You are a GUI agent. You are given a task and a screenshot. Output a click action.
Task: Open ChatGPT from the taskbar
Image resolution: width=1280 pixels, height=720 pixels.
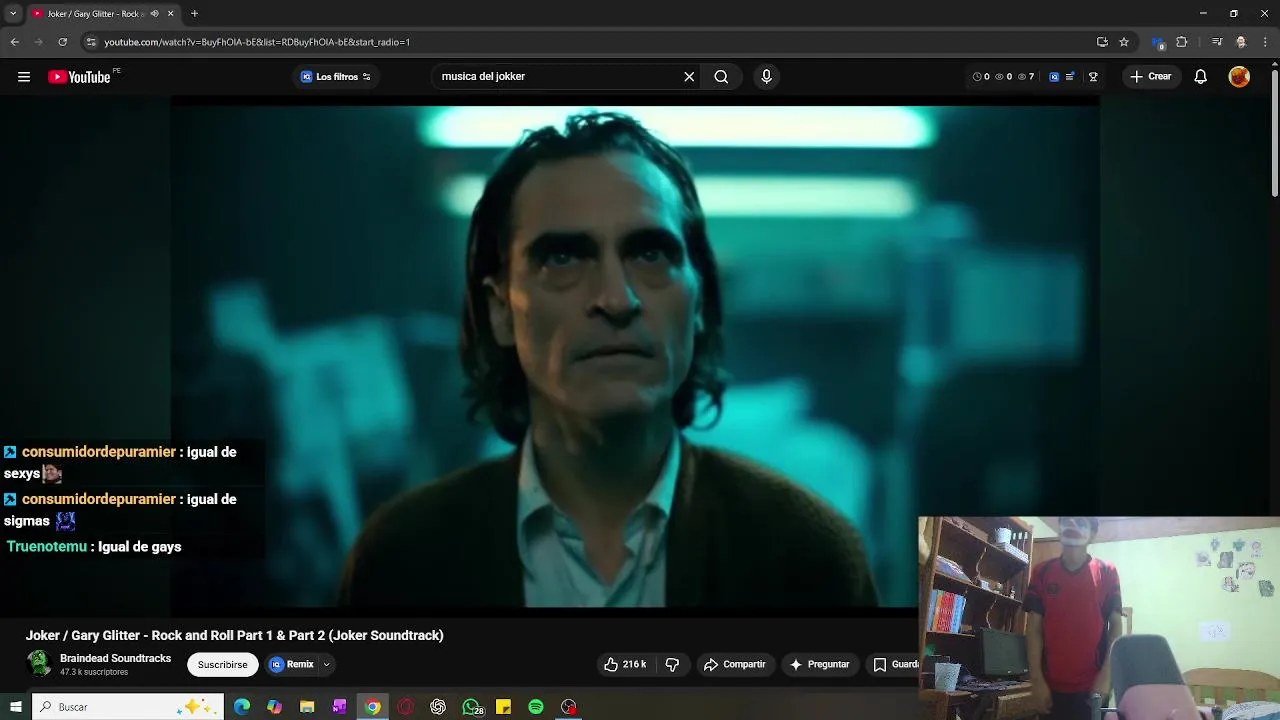pyautogui.click(x=438, y=707)
